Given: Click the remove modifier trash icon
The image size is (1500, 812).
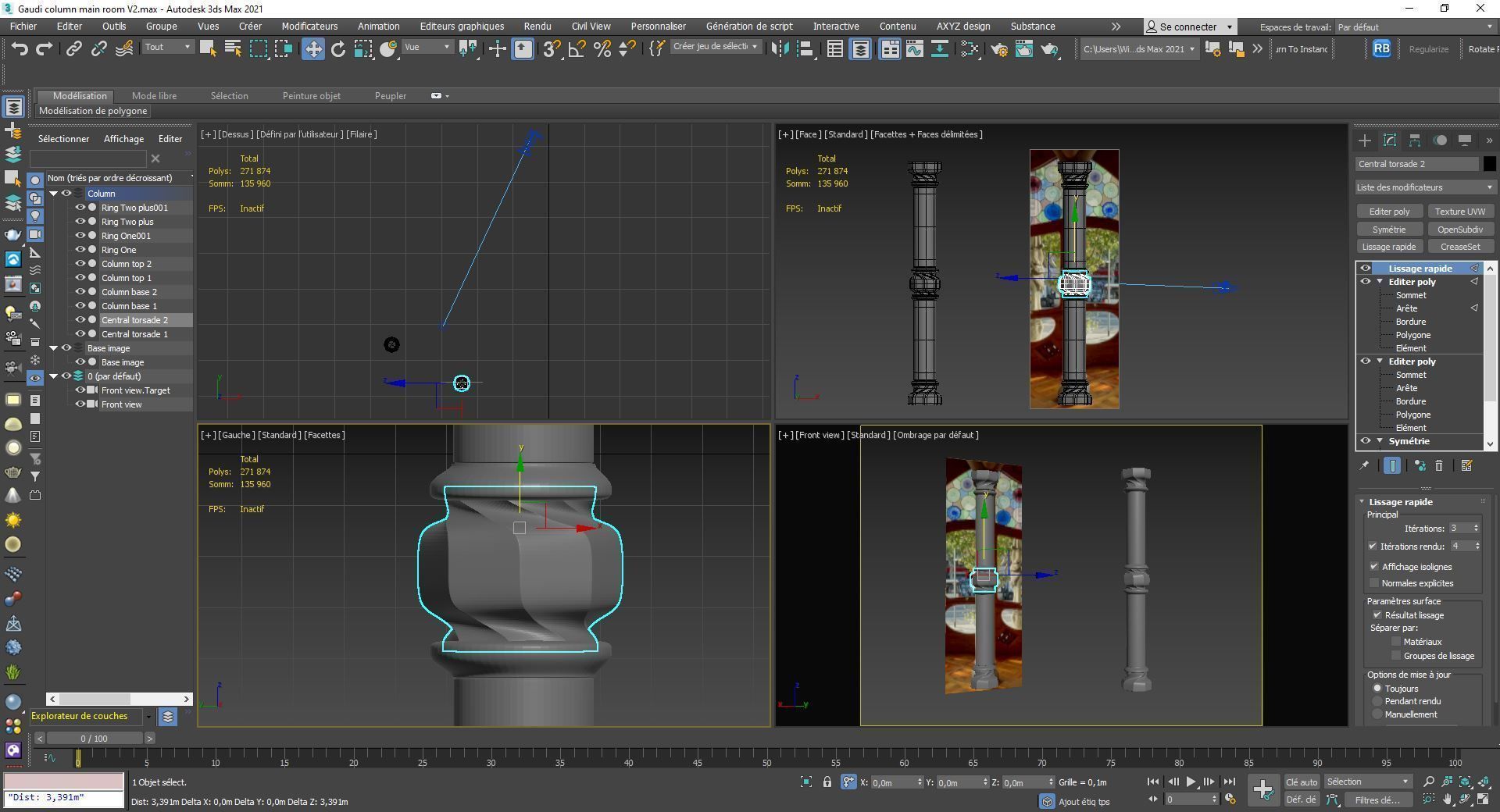Looking at the screenshot, I should tap(1439, 465).
